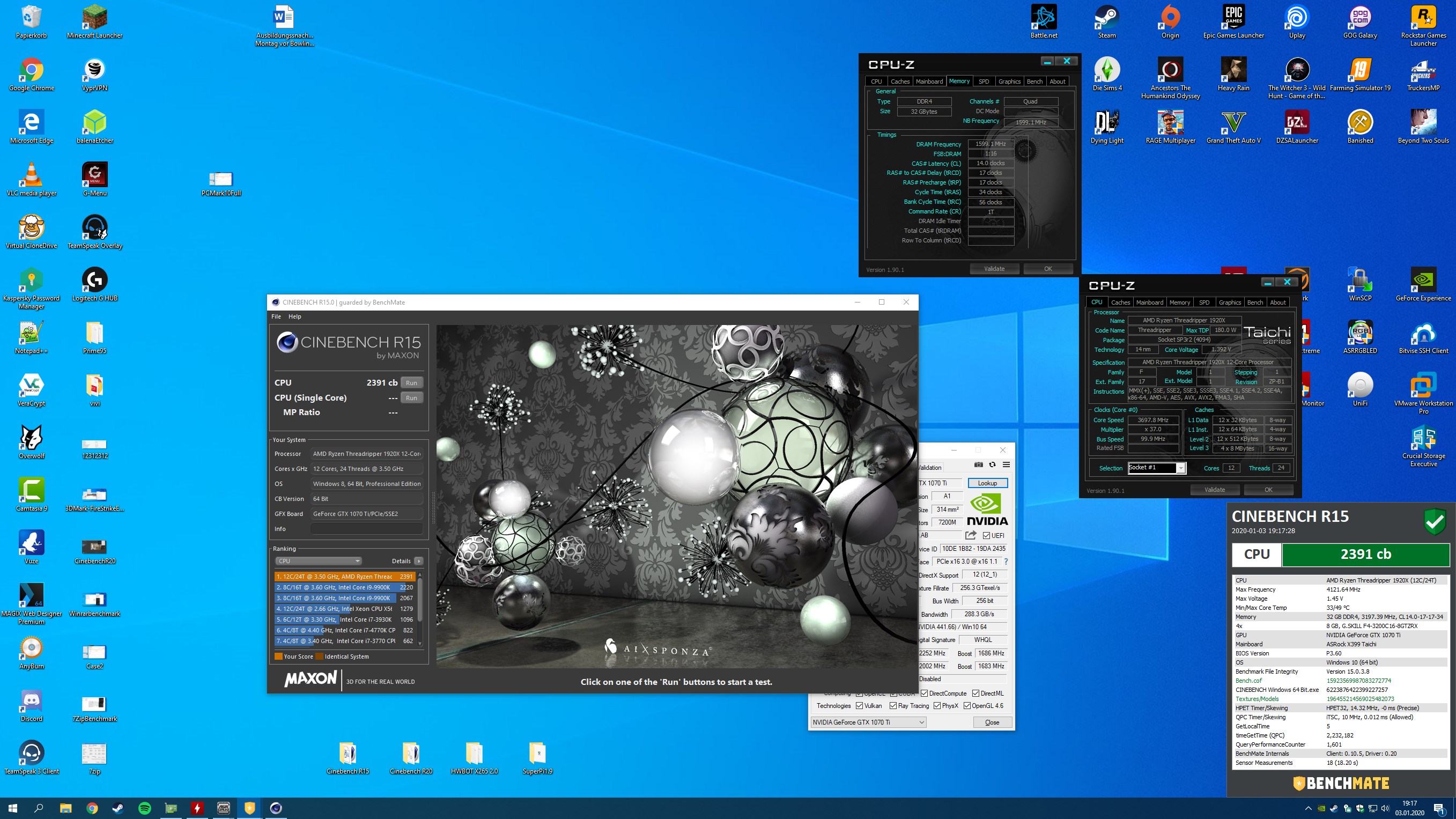Open the Prime95 folder icon
The width and height of the screenshot is (1456, 819).
pyautogui.click(x=94, y=337)
